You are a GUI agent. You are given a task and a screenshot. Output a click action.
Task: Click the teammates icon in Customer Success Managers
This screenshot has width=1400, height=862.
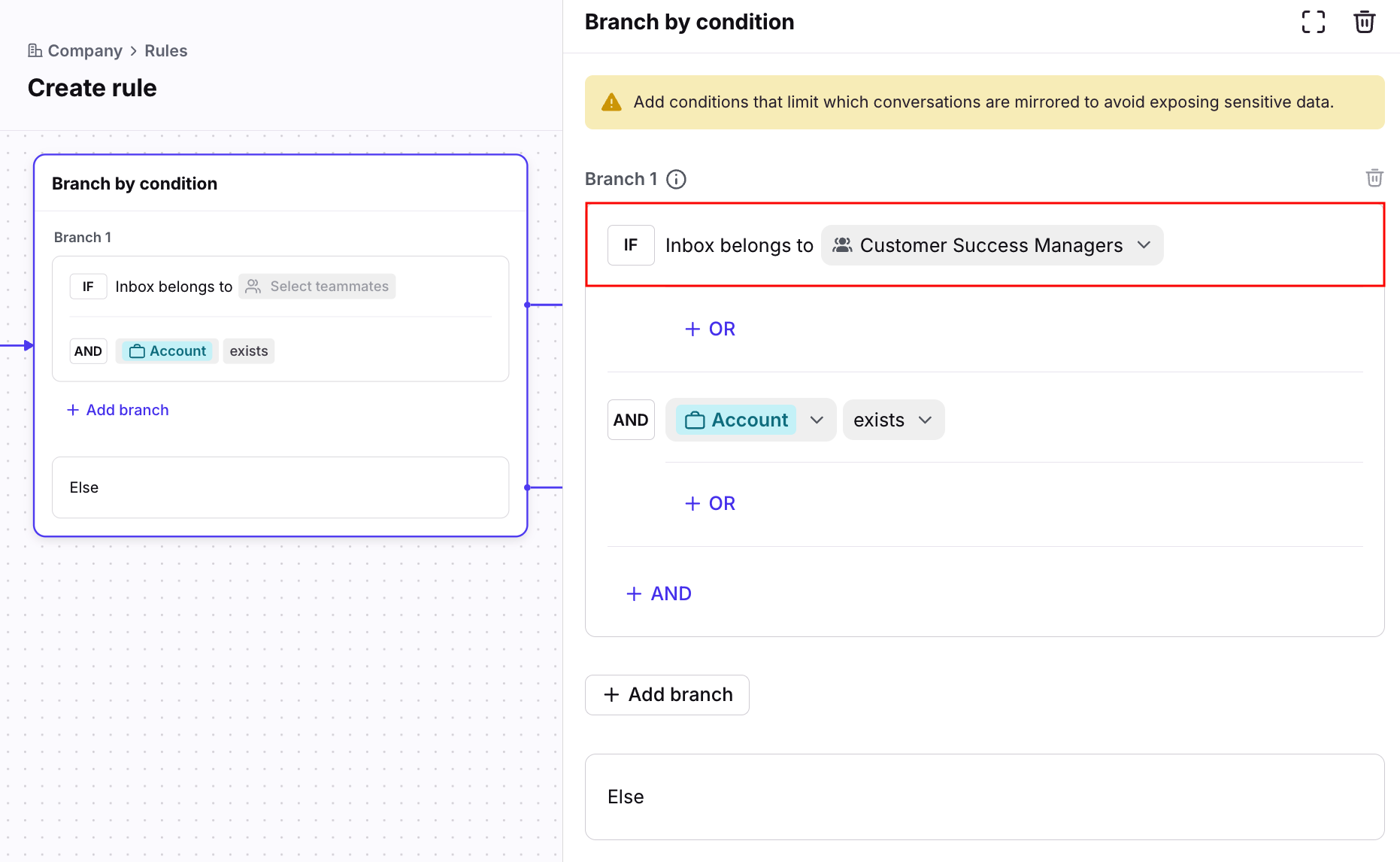(842, 245)
